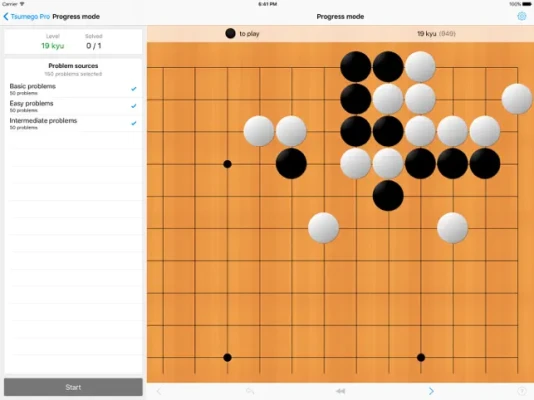This screenshot has height=400, width=534.
Task: Tap the black to-play stone indicator
Action: point(230,33)
